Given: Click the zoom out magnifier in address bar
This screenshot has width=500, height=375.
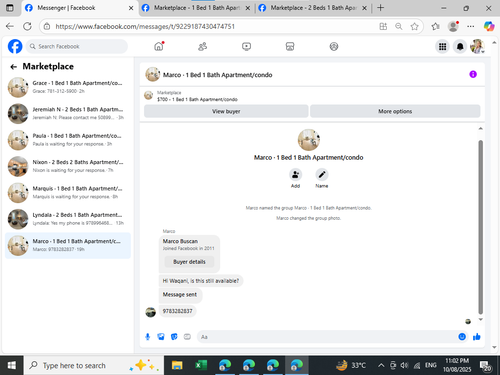Looking at the screenshot, I should pyautogui.click(x=399, y=26).
